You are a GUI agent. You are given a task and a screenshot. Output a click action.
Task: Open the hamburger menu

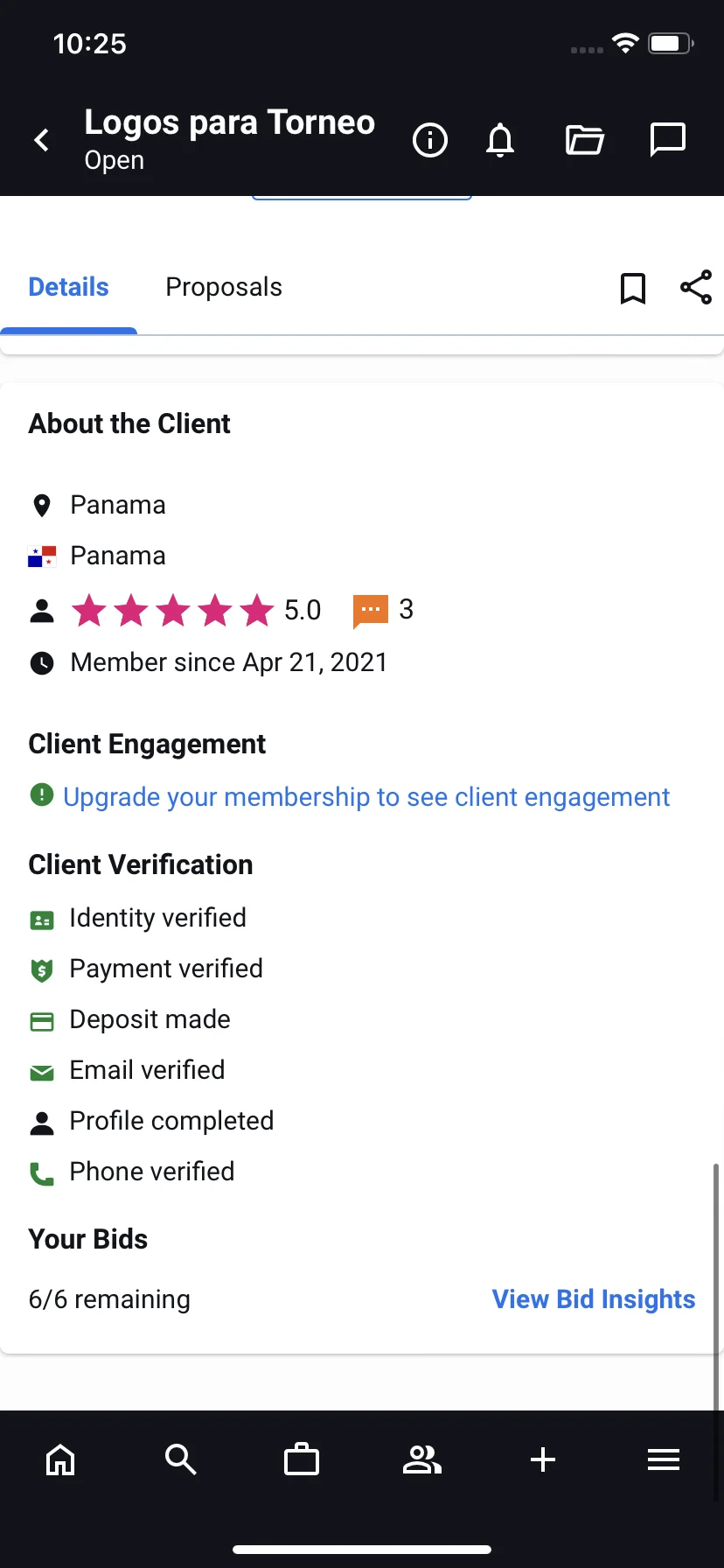pos(664,1459)
